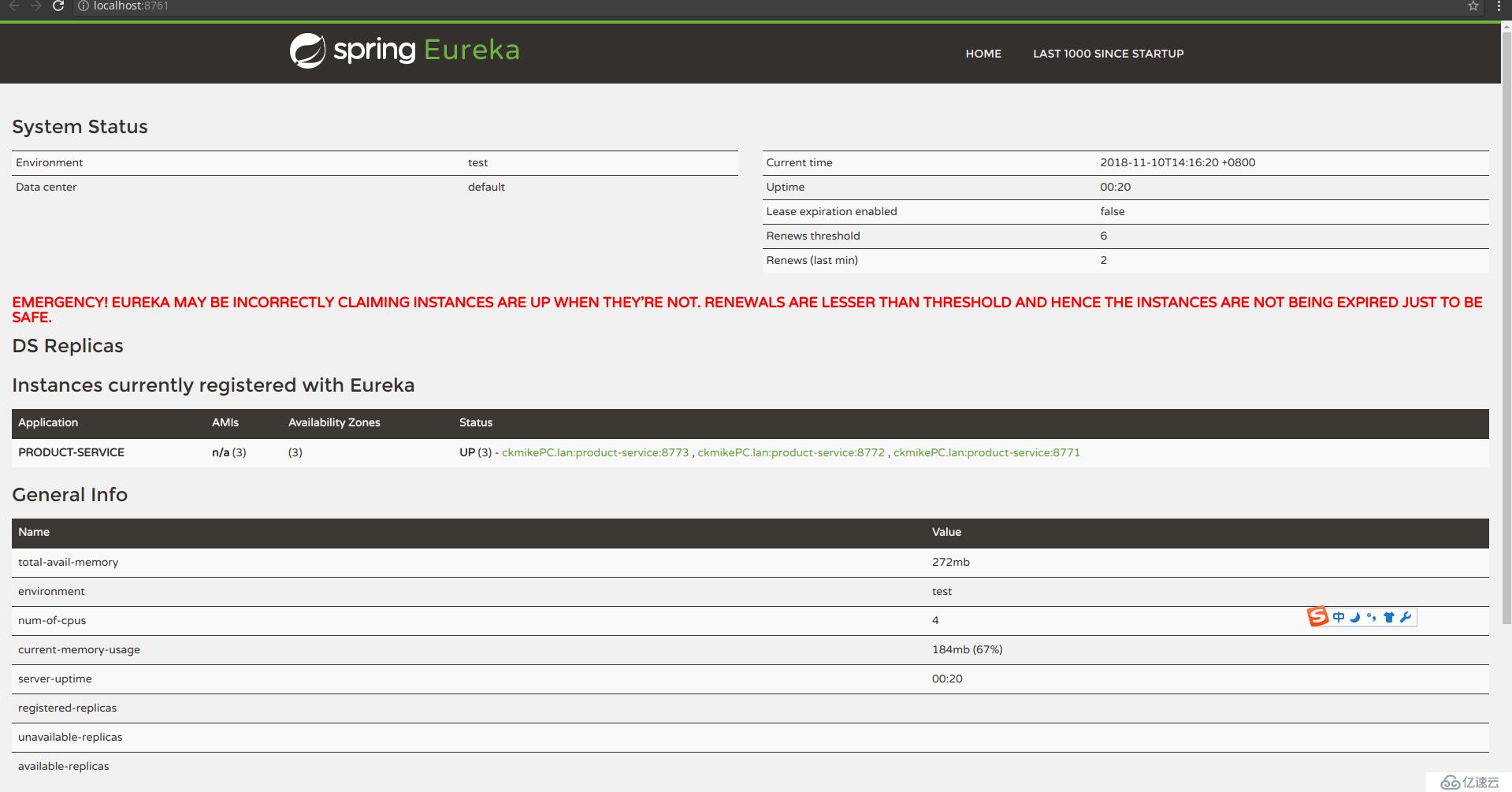Click the 'UP (3)' status text

[x=475, y=452]
